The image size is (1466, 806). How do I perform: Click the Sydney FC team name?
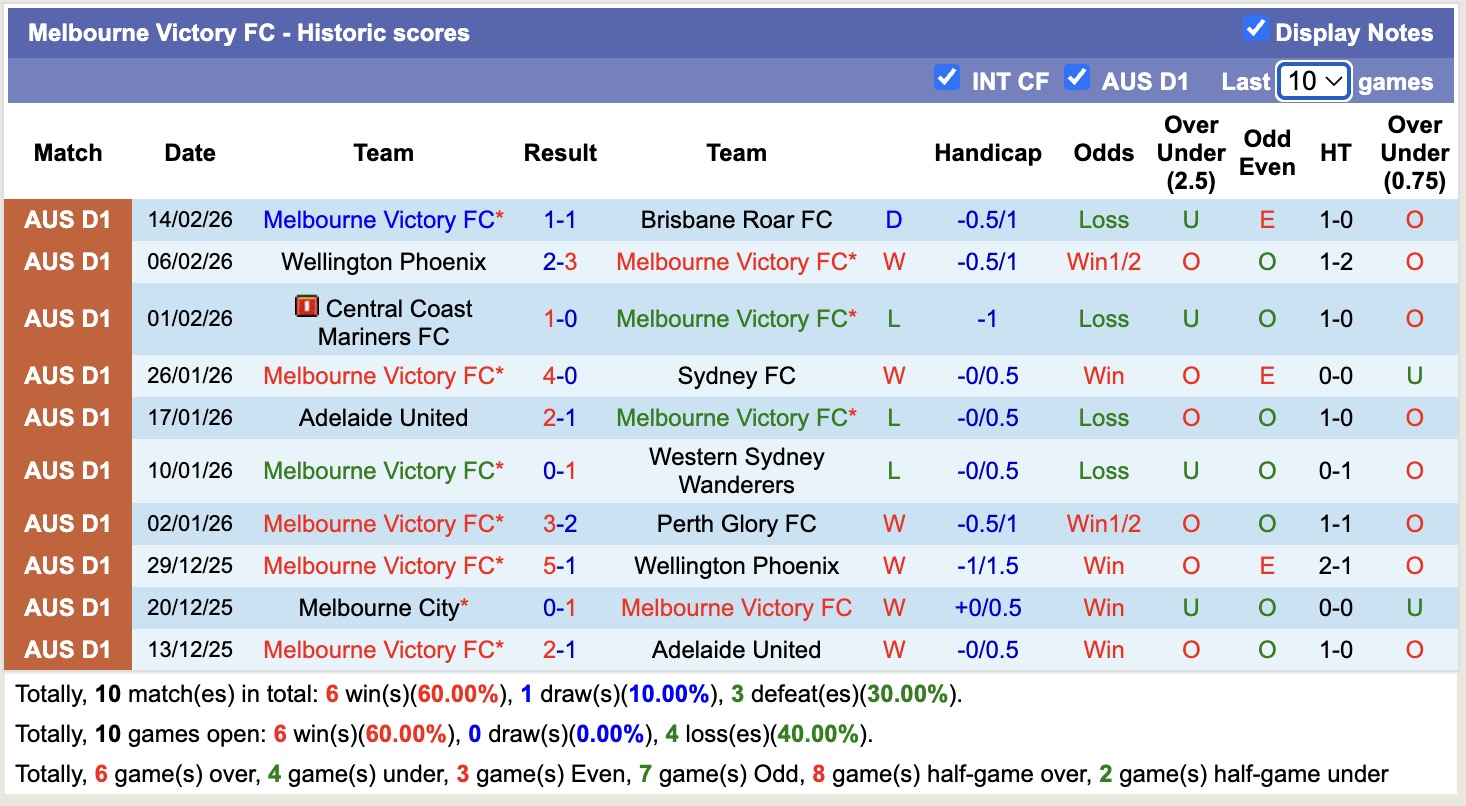(736, 375)
